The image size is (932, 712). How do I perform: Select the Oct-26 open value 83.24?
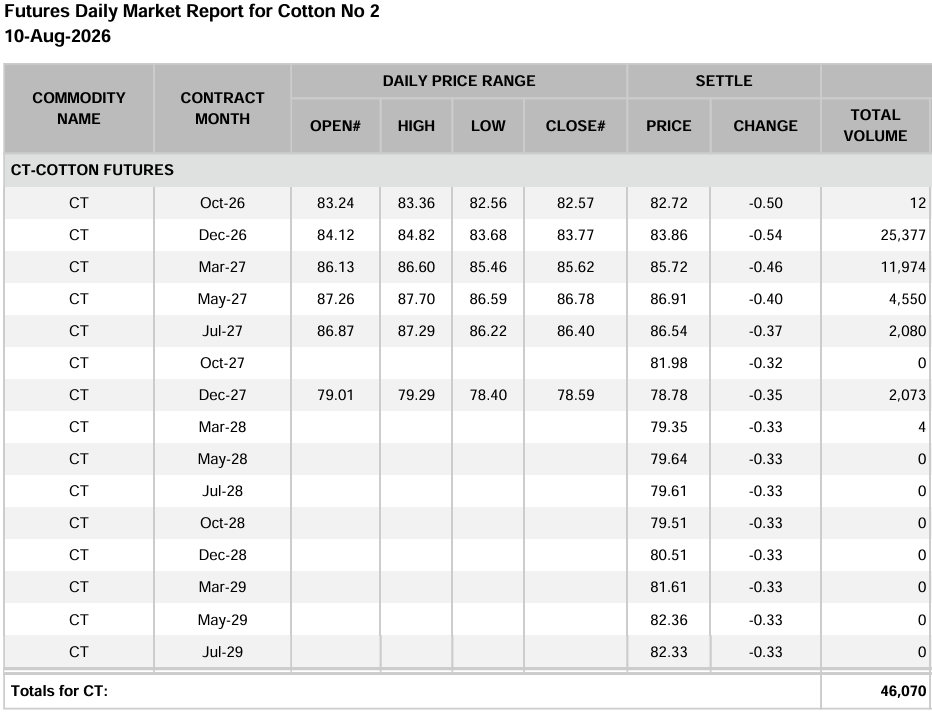pos(335,203)
